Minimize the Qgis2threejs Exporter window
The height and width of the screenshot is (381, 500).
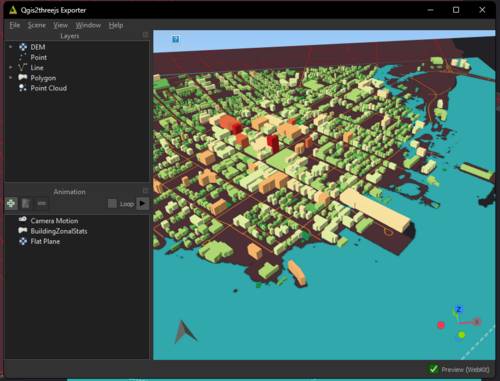(x=430, y=10)
